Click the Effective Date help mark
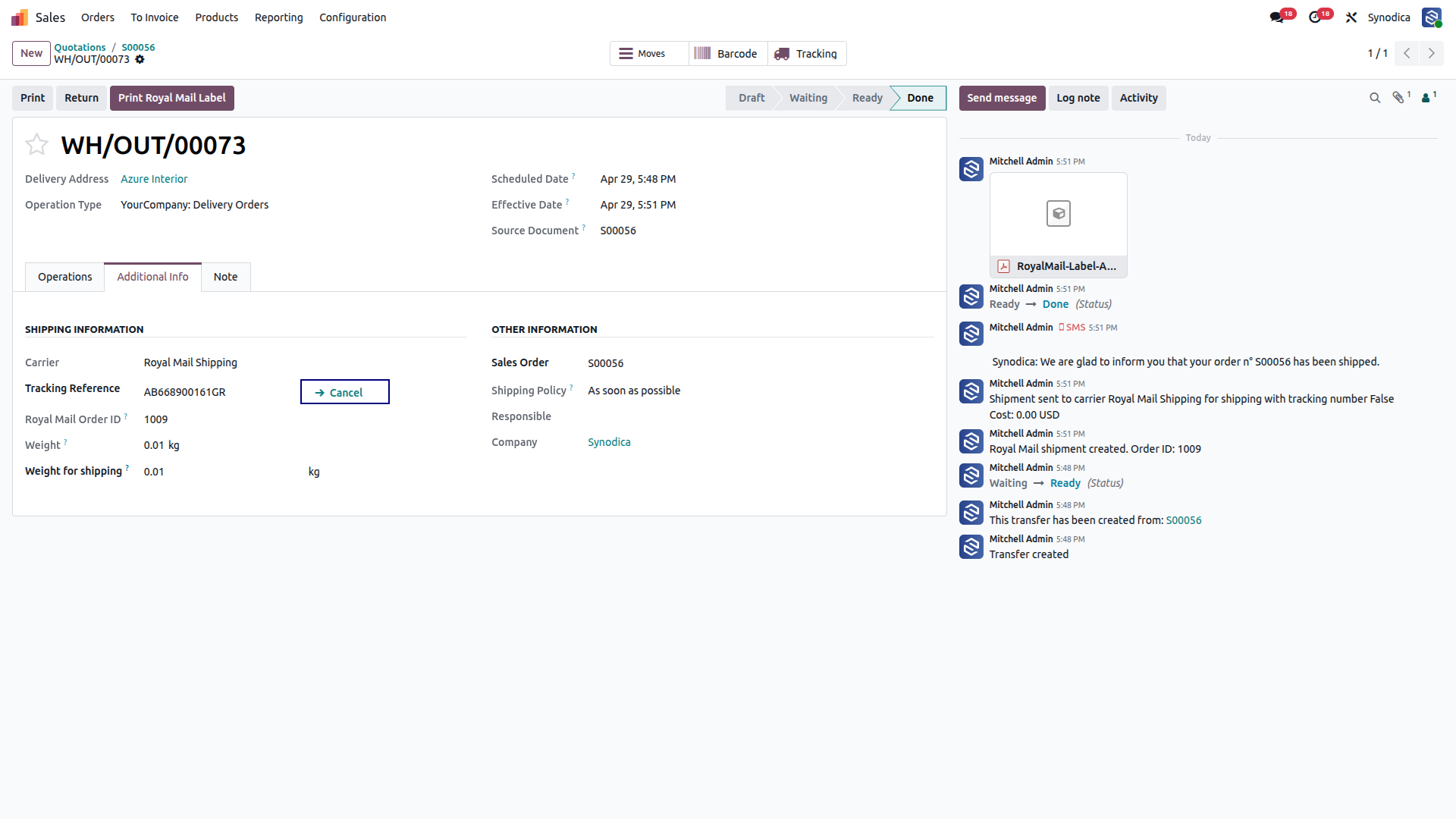This screenshot has height=819, width=1456. pos(567,202)
